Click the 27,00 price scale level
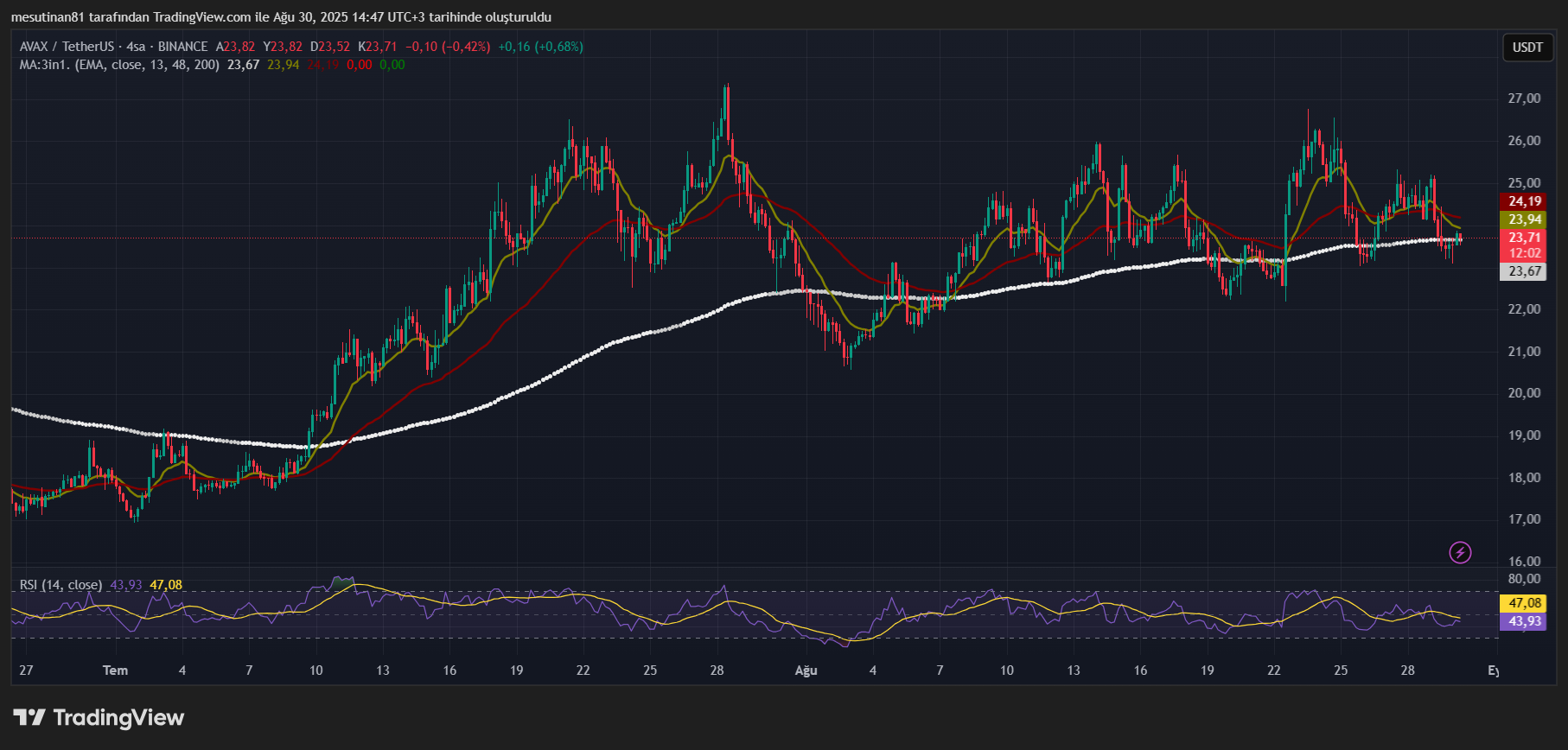 coord(1524,99)
